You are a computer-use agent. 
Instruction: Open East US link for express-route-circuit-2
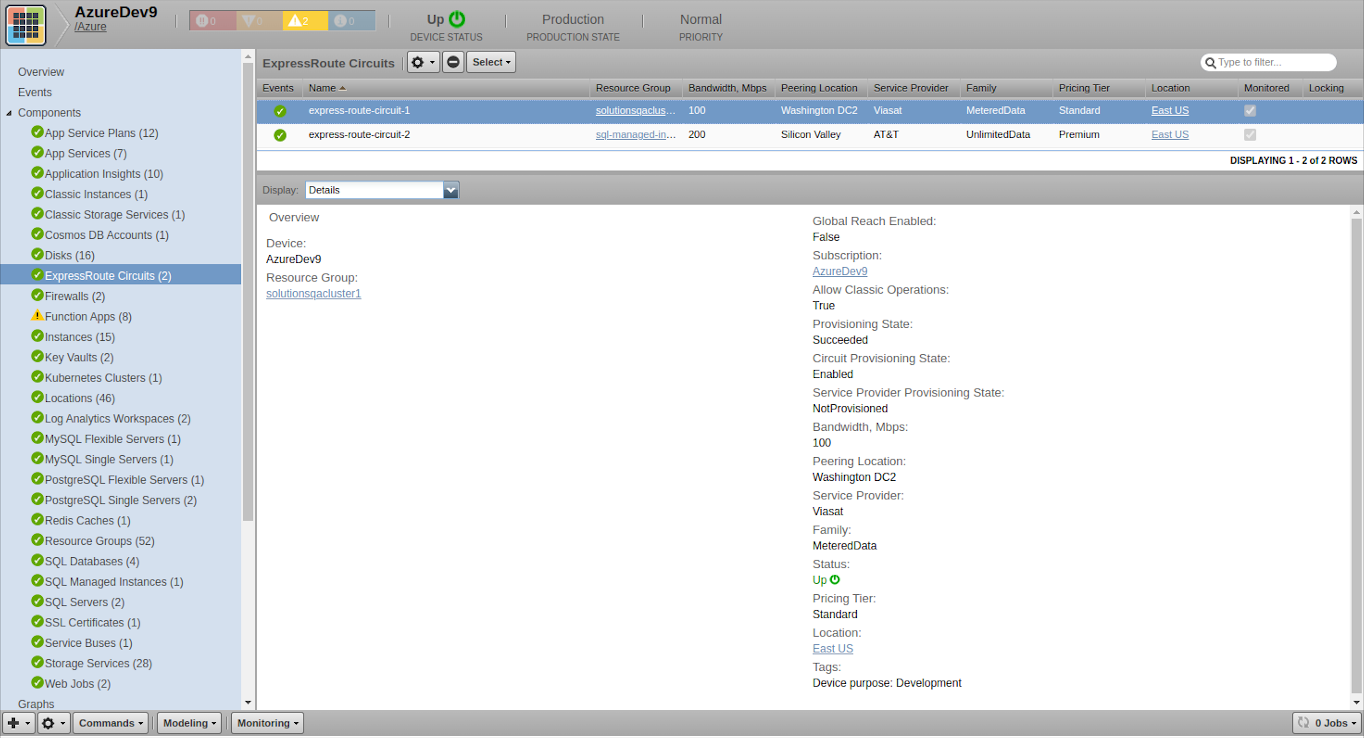point(1170,135)
